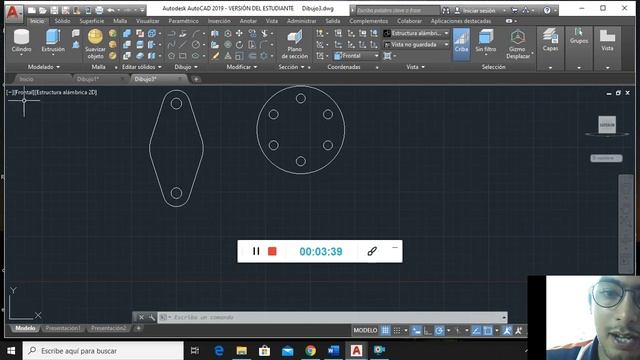Toggle polar tracking in status bar

point(439,330)
